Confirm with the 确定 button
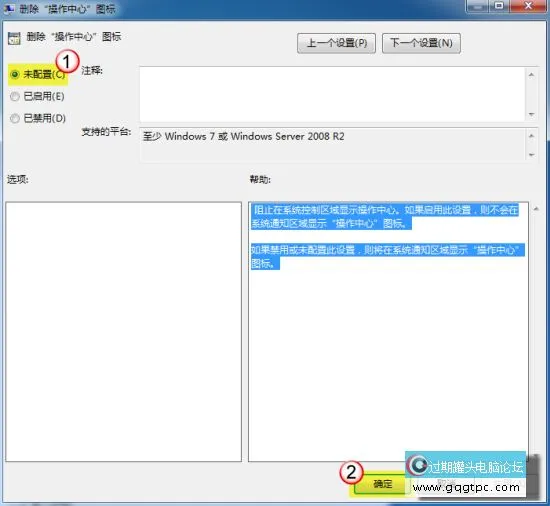 (382, 484)
